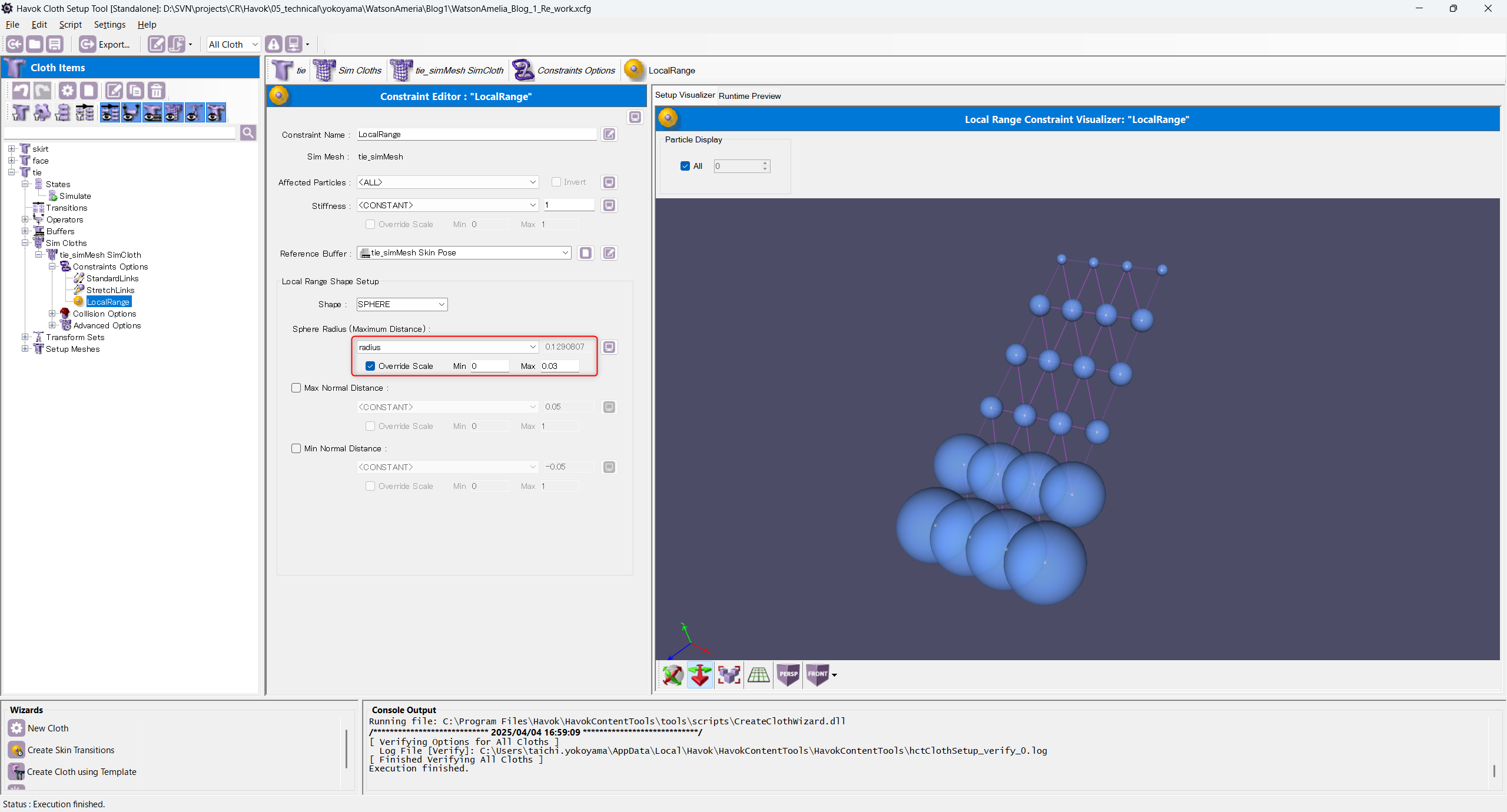
Task: Open the Stiffness CONSTANT dropdown
Action: tap(447, 205)
